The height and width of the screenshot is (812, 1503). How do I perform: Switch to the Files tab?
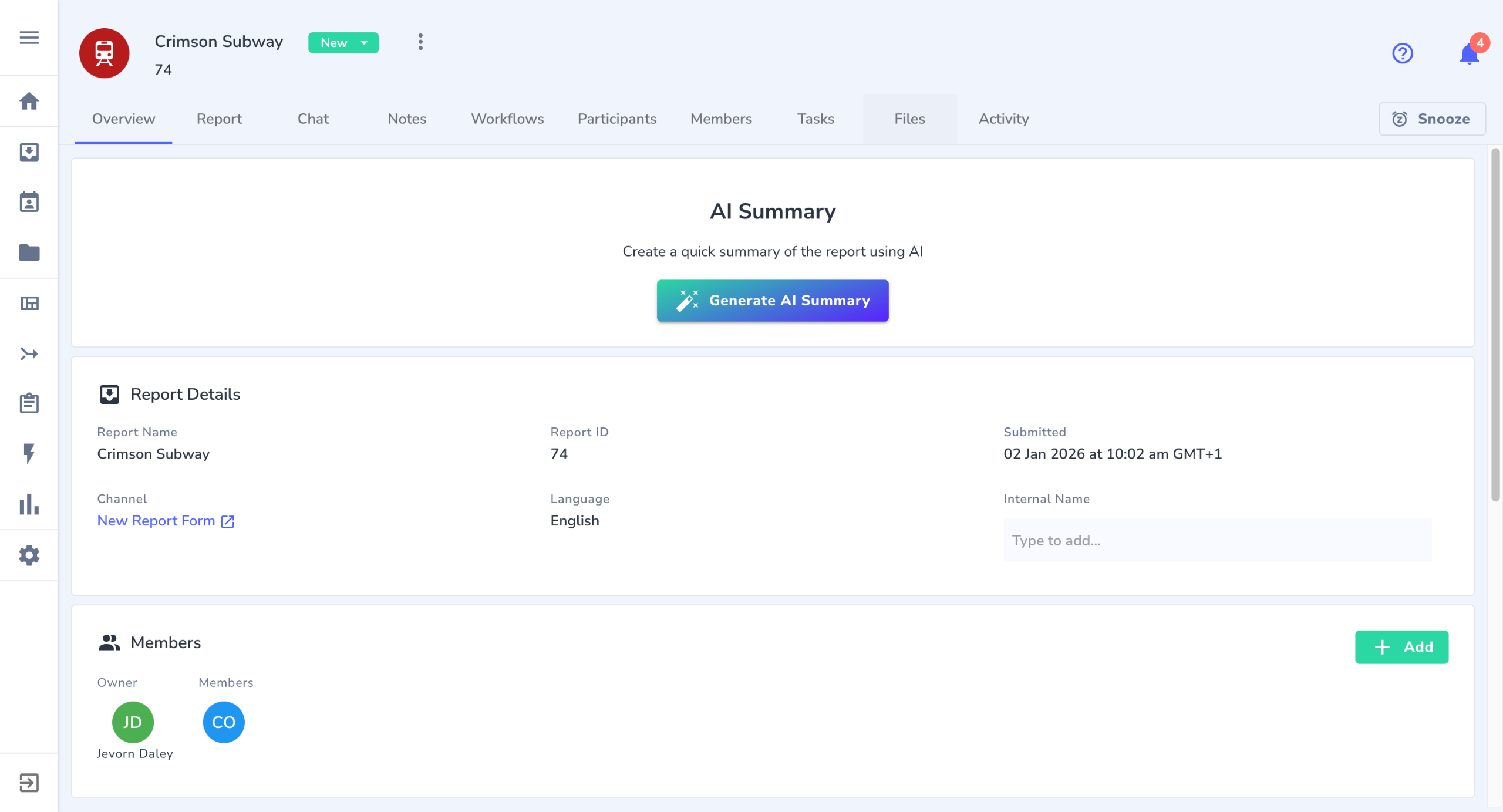(x=909, y=119)
